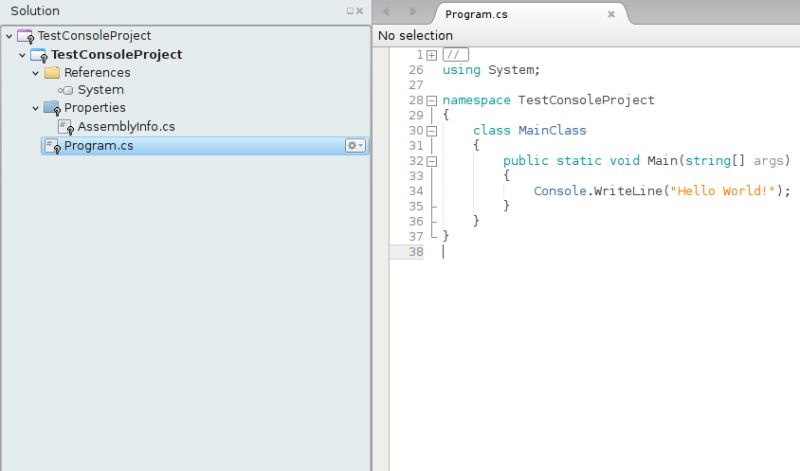This screenshot has width=800, height=471.
Task: Click the References folder icon
Action: coord(52,72)
